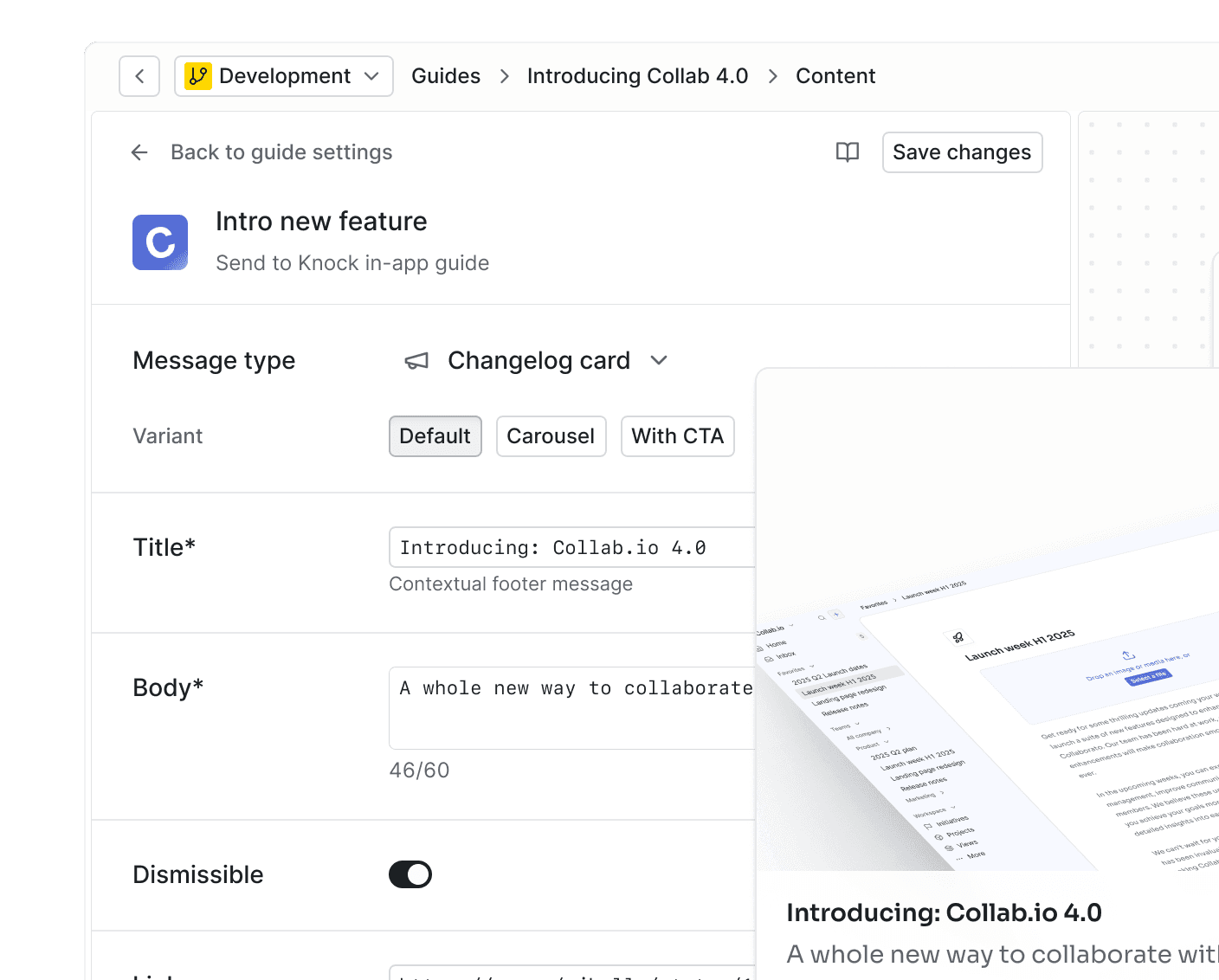
Task: Click the chevron separator before Content breadcrumb
Action: click(x=773, y=76)
